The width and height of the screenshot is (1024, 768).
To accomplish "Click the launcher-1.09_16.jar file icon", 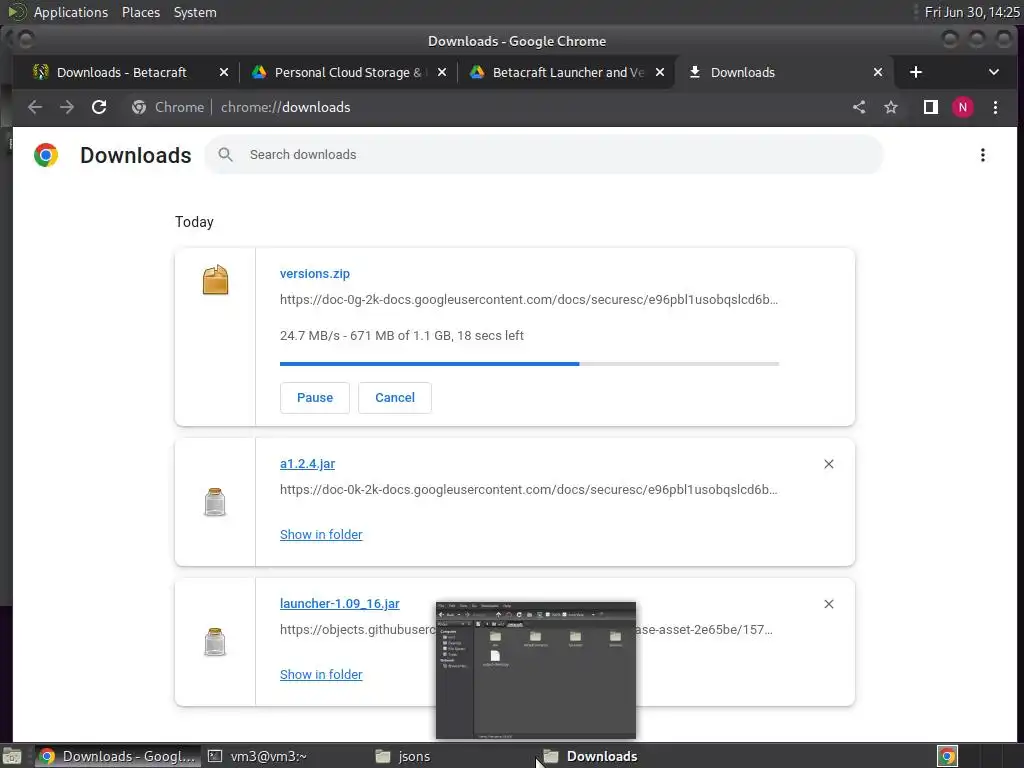I will [x=215, y=642].
